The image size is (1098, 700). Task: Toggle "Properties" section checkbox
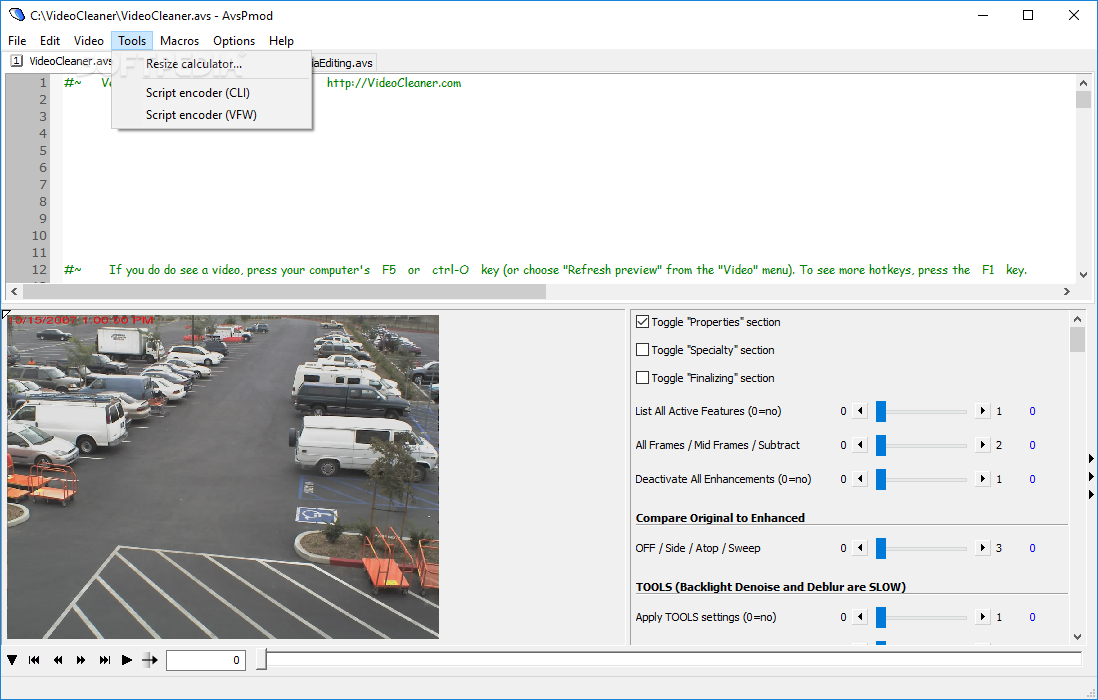(642, 322)
